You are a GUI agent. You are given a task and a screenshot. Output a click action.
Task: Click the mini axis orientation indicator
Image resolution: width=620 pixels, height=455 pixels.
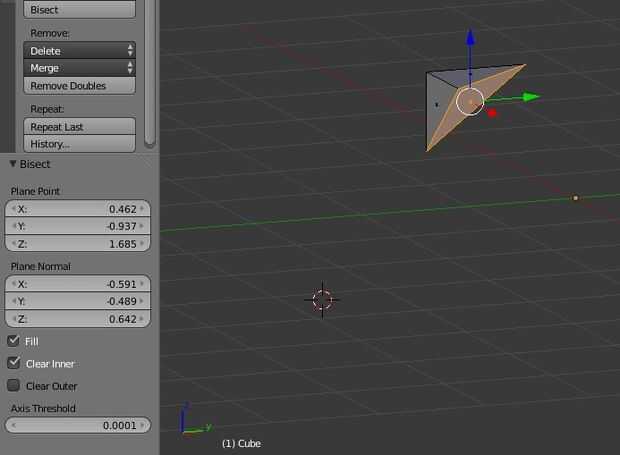[x=195, y=420]
